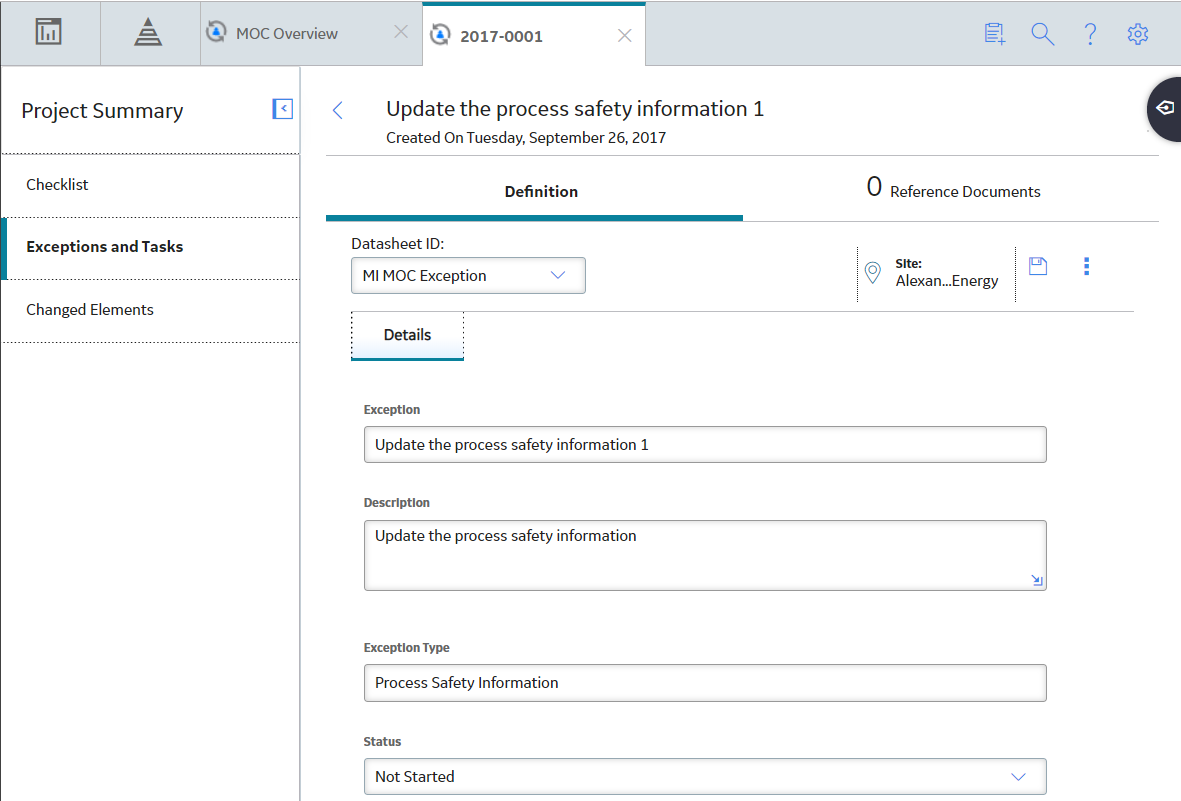
Task: Open the help question mark icon
Action: [x=1090, y=33]
